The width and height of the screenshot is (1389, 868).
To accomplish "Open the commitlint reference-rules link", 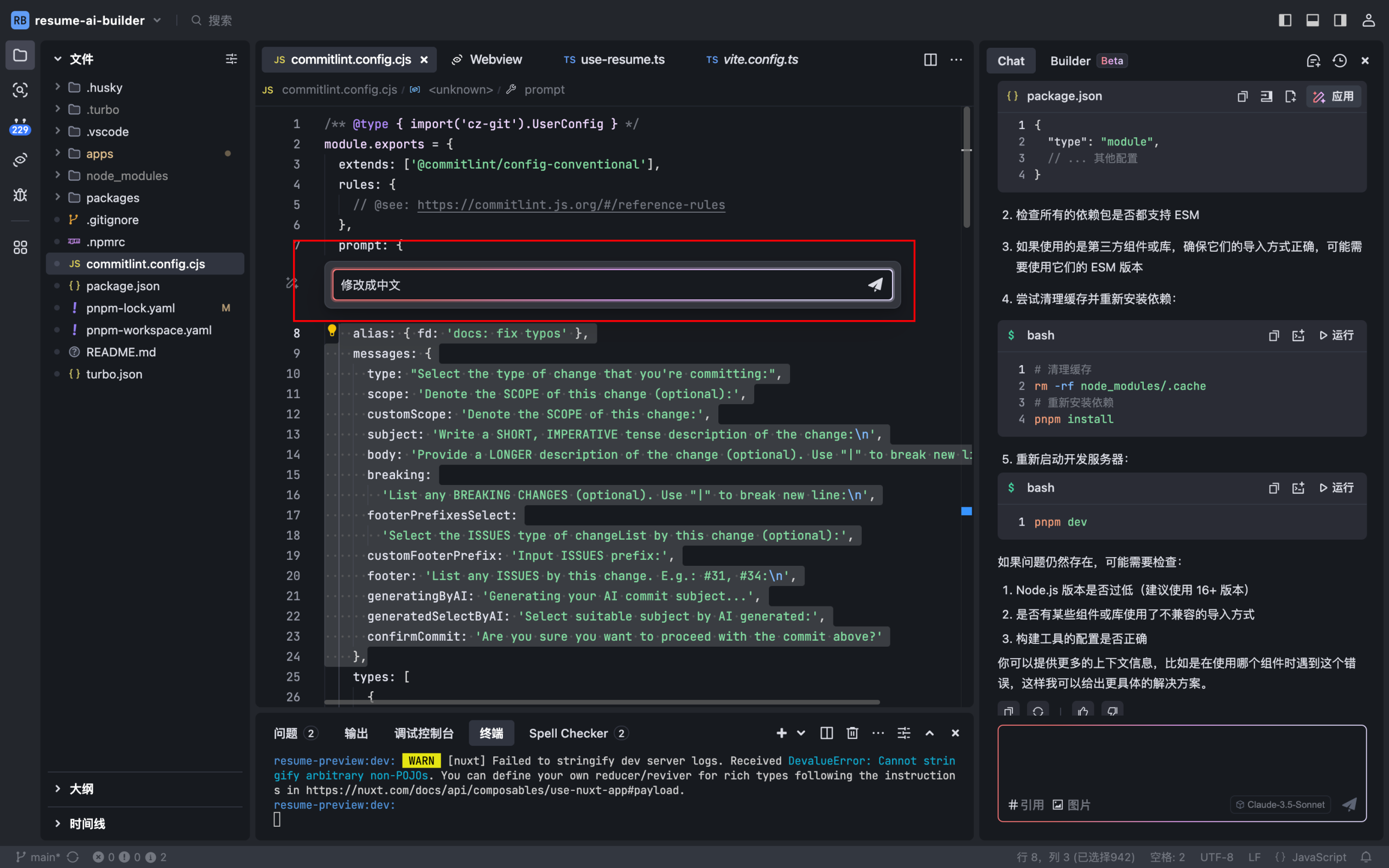I will click(x=571, y=205).
